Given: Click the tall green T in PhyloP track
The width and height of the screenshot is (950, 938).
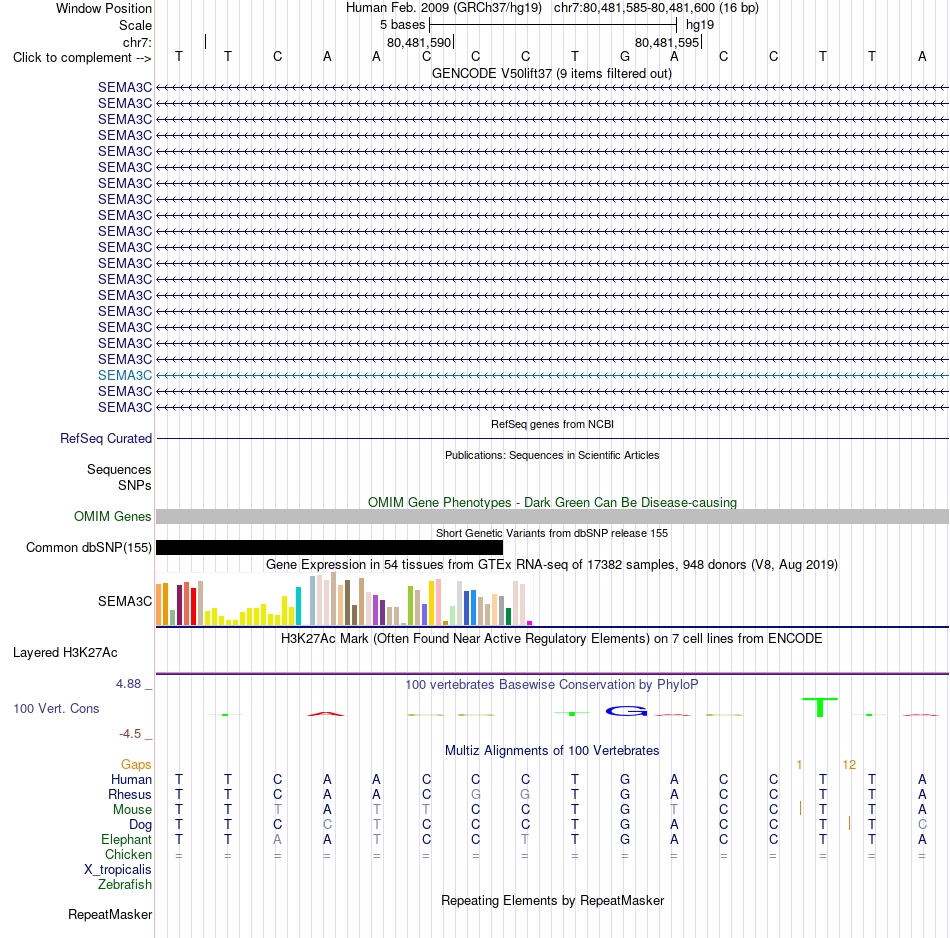Looking at the screenshot, I should click(x=820, y=707).
